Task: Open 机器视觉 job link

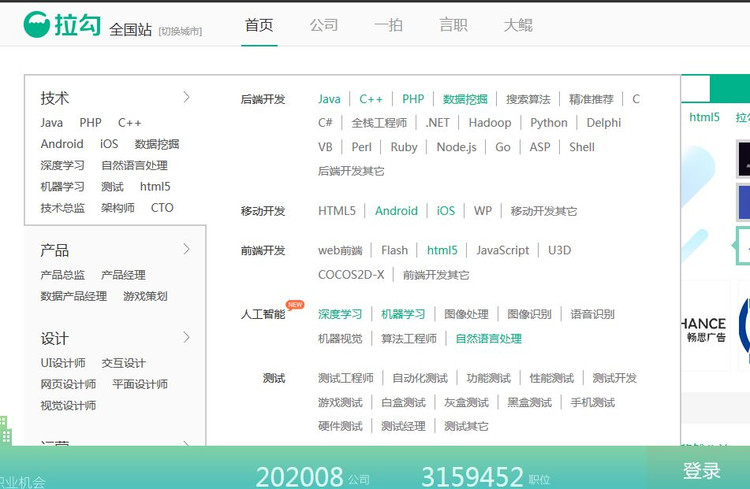Action: click(340, 338)
